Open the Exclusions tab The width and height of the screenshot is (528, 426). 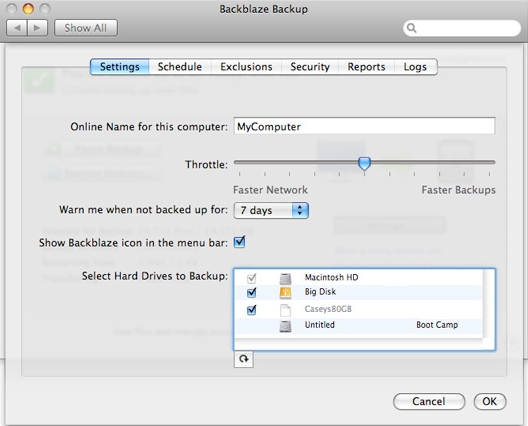point(246,67)
